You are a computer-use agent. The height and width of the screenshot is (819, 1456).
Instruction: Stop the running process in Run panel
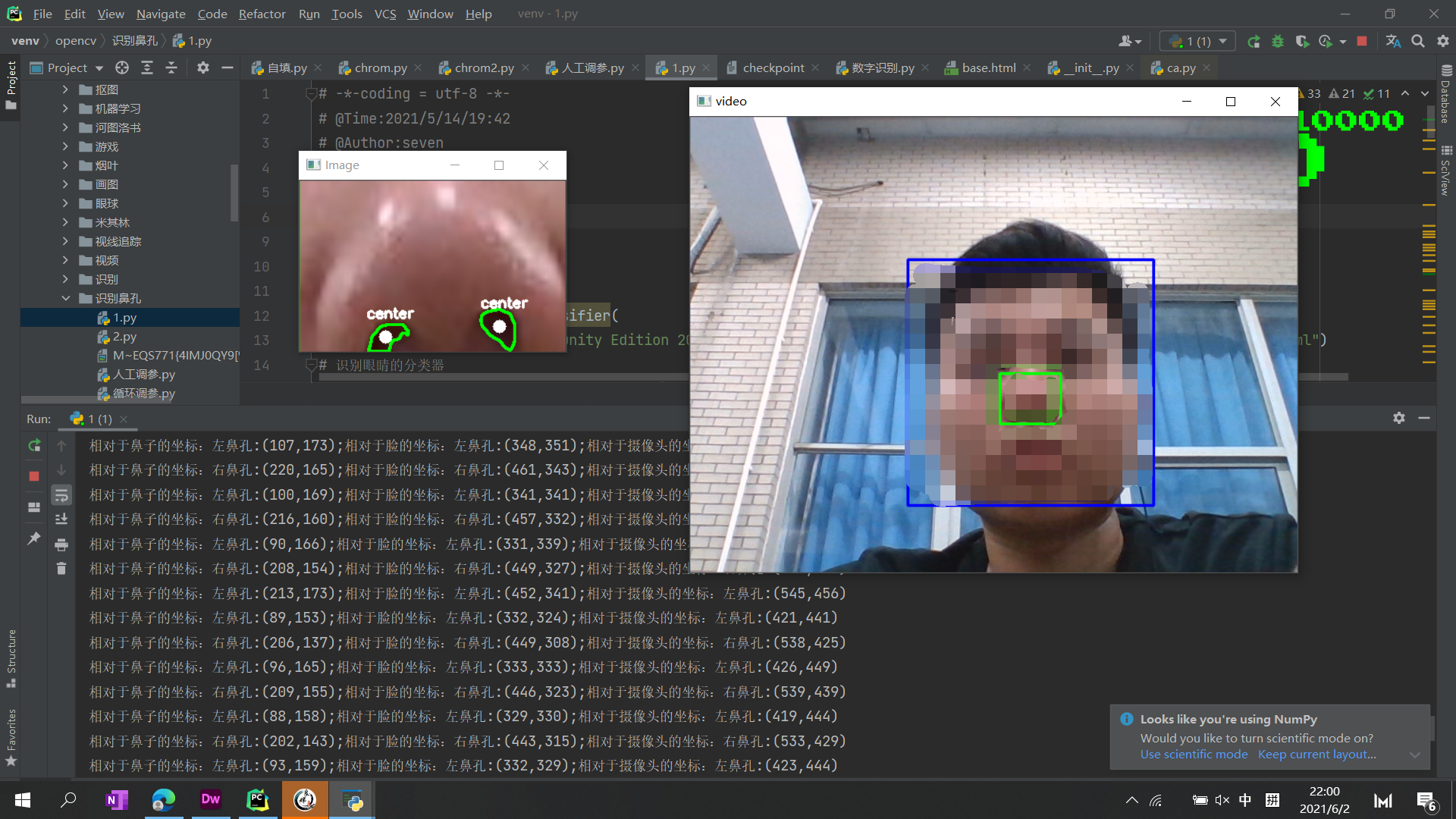[34, 476]
